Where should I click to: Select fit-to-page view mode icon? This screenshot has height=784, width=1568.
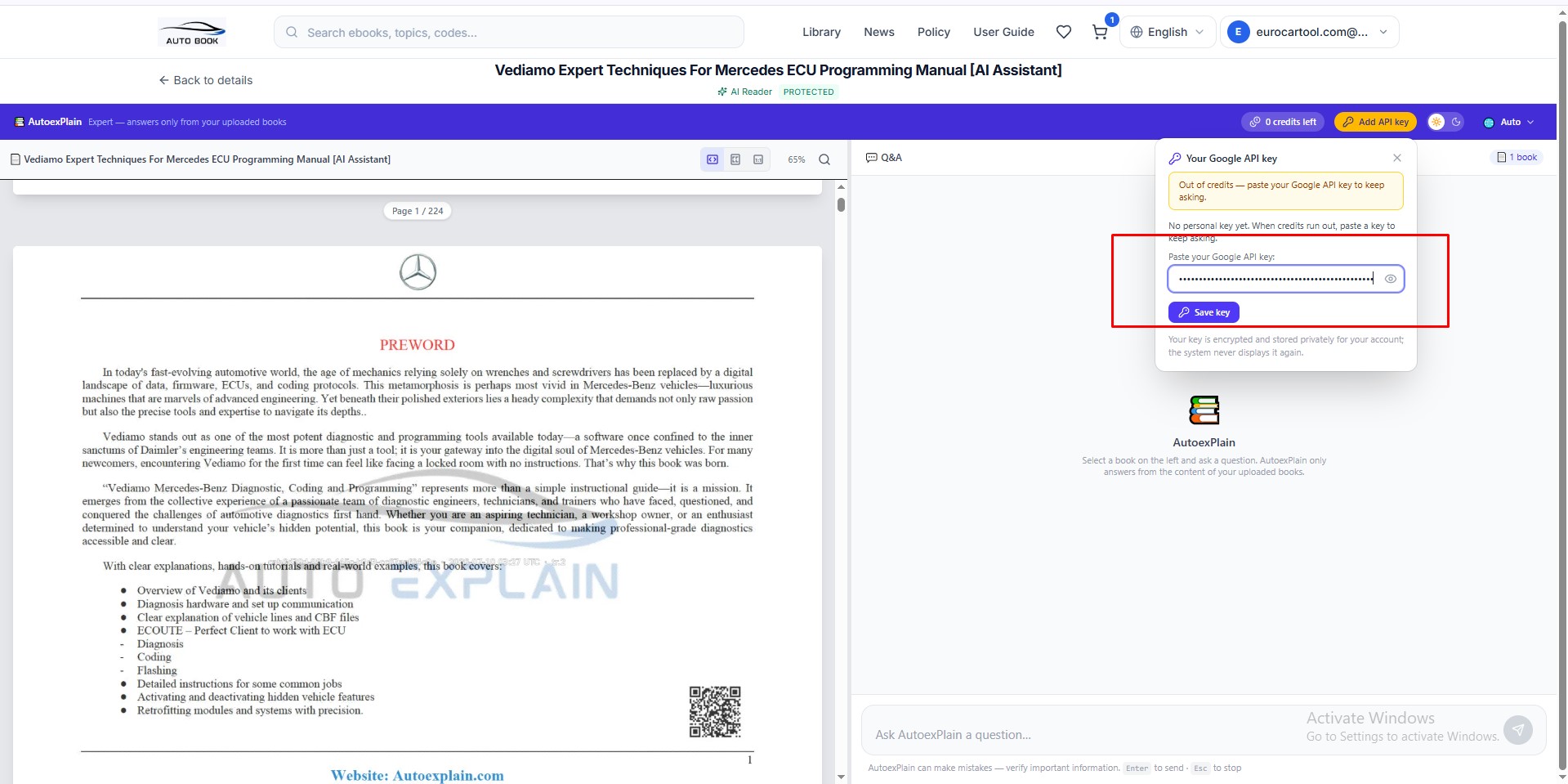click(735, 159)
